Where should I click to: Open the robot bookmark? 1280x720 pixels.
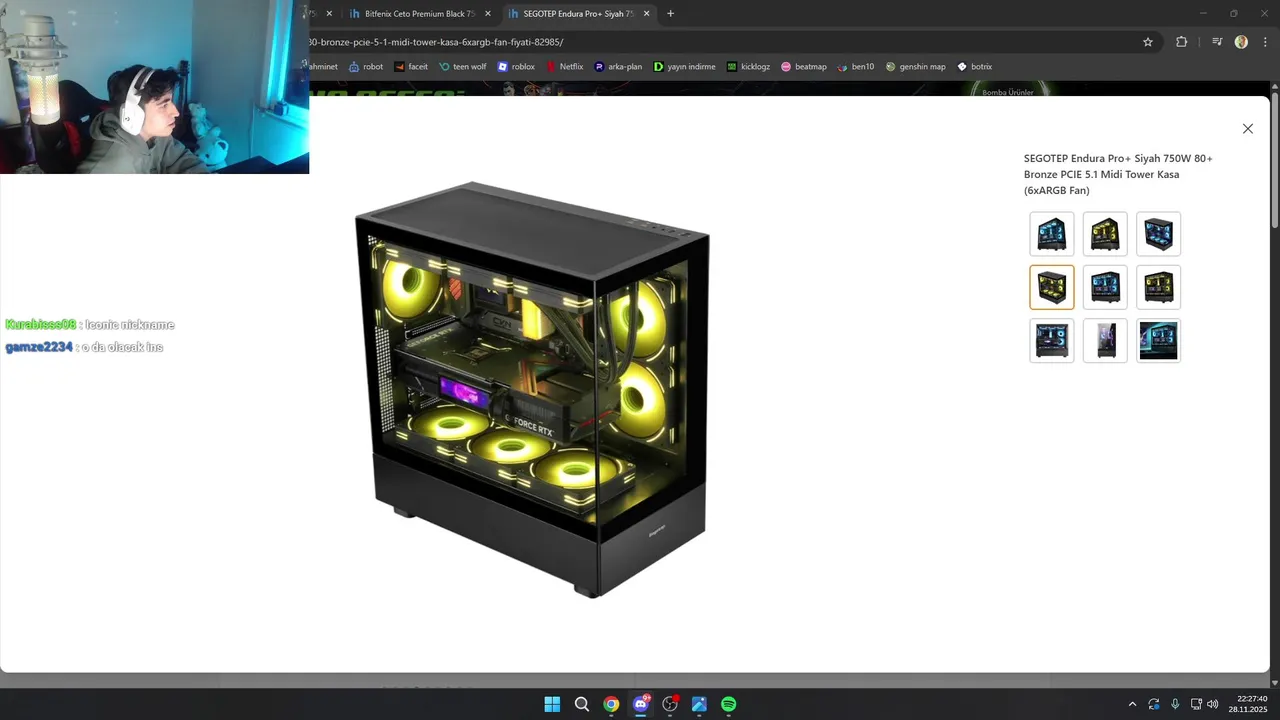[x=366, y=67]
